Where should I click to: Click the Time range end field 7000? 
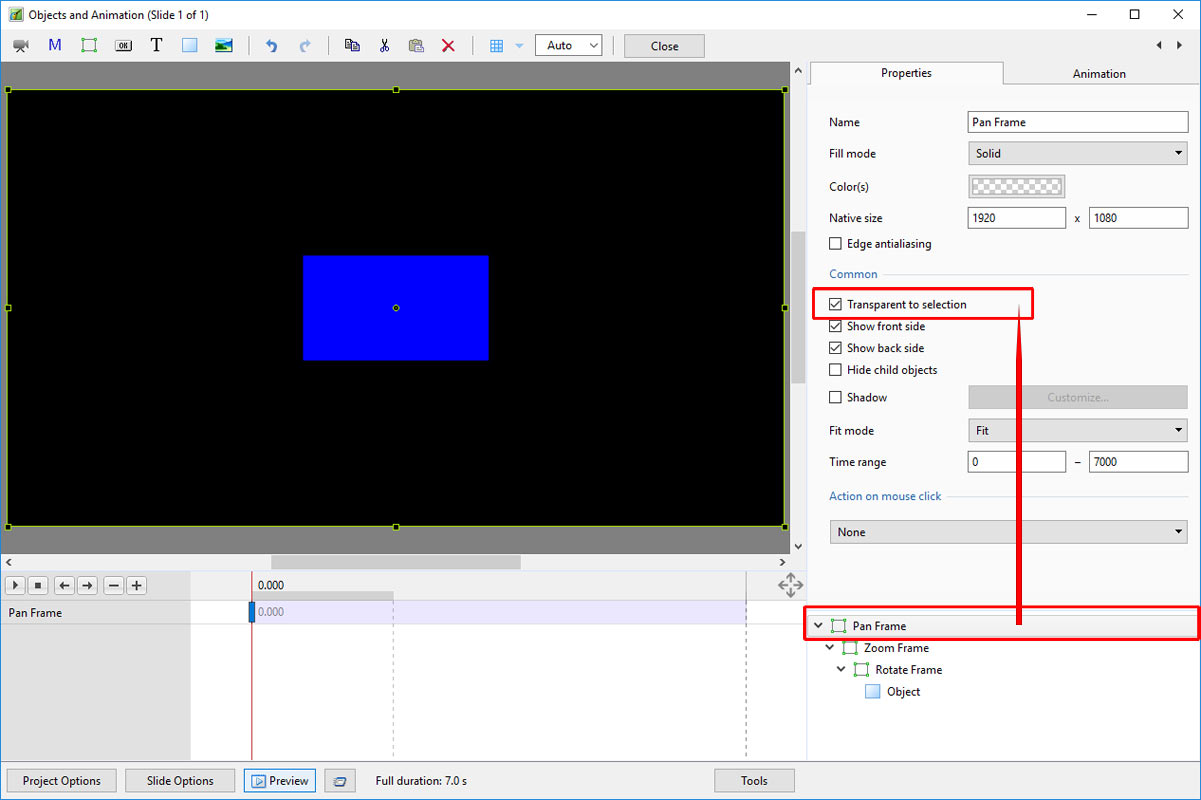click(1139, 462)
